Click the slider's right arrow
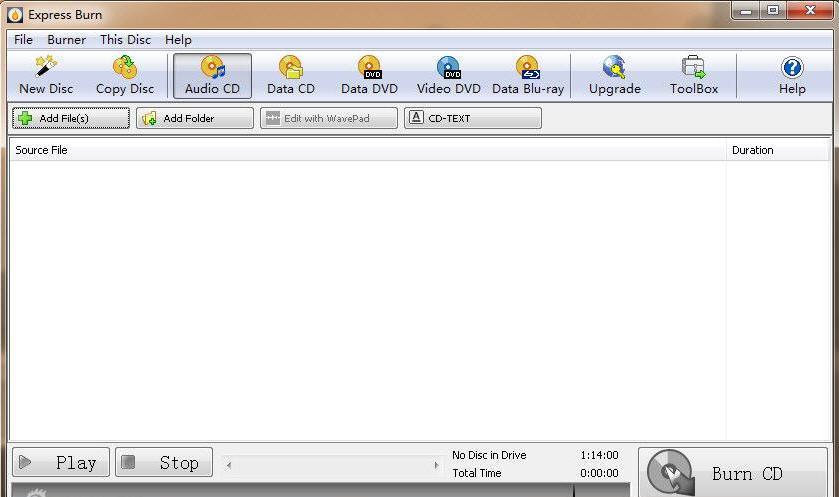 (436, 465)
